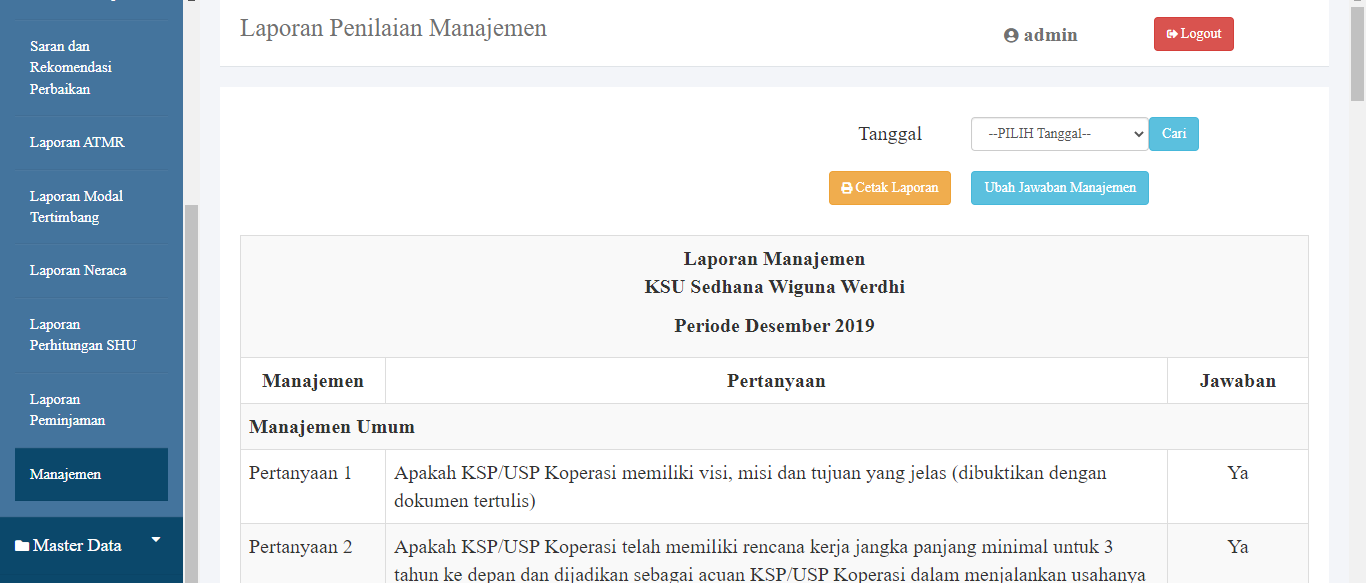Viewport: 1366px width, 583px height.
Task: Print report with Cetak Laporan button
Action: coord(890,188)
